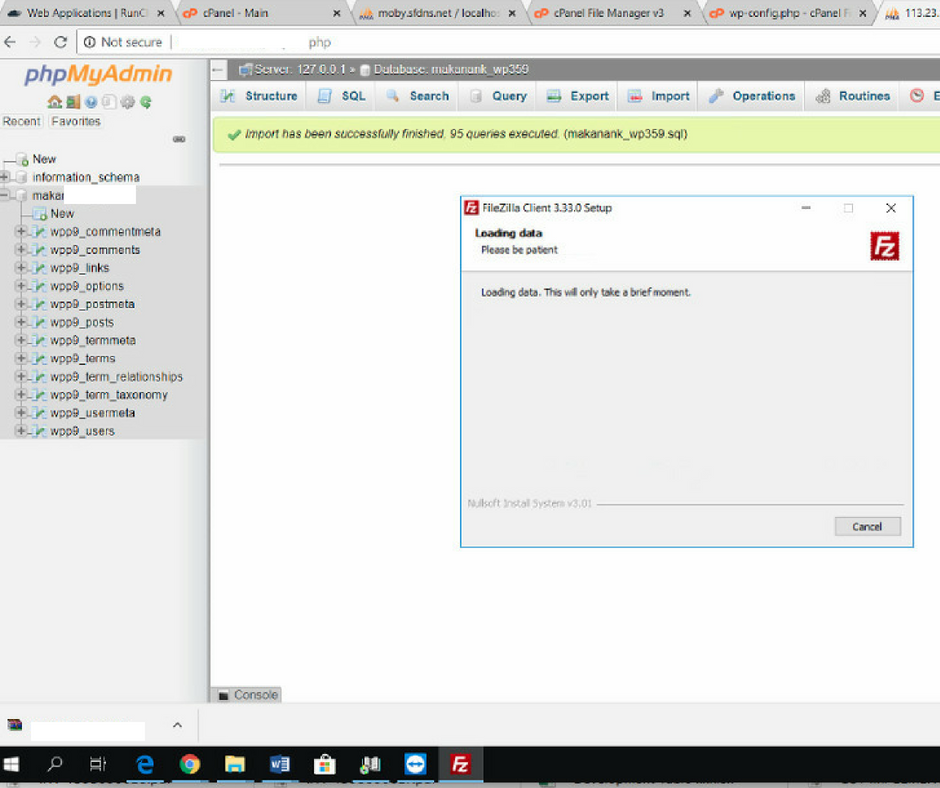Image resolution: width=940 pixels, height=788 pixels.
Task: Show Recent tables list
Action: (22, 121)
